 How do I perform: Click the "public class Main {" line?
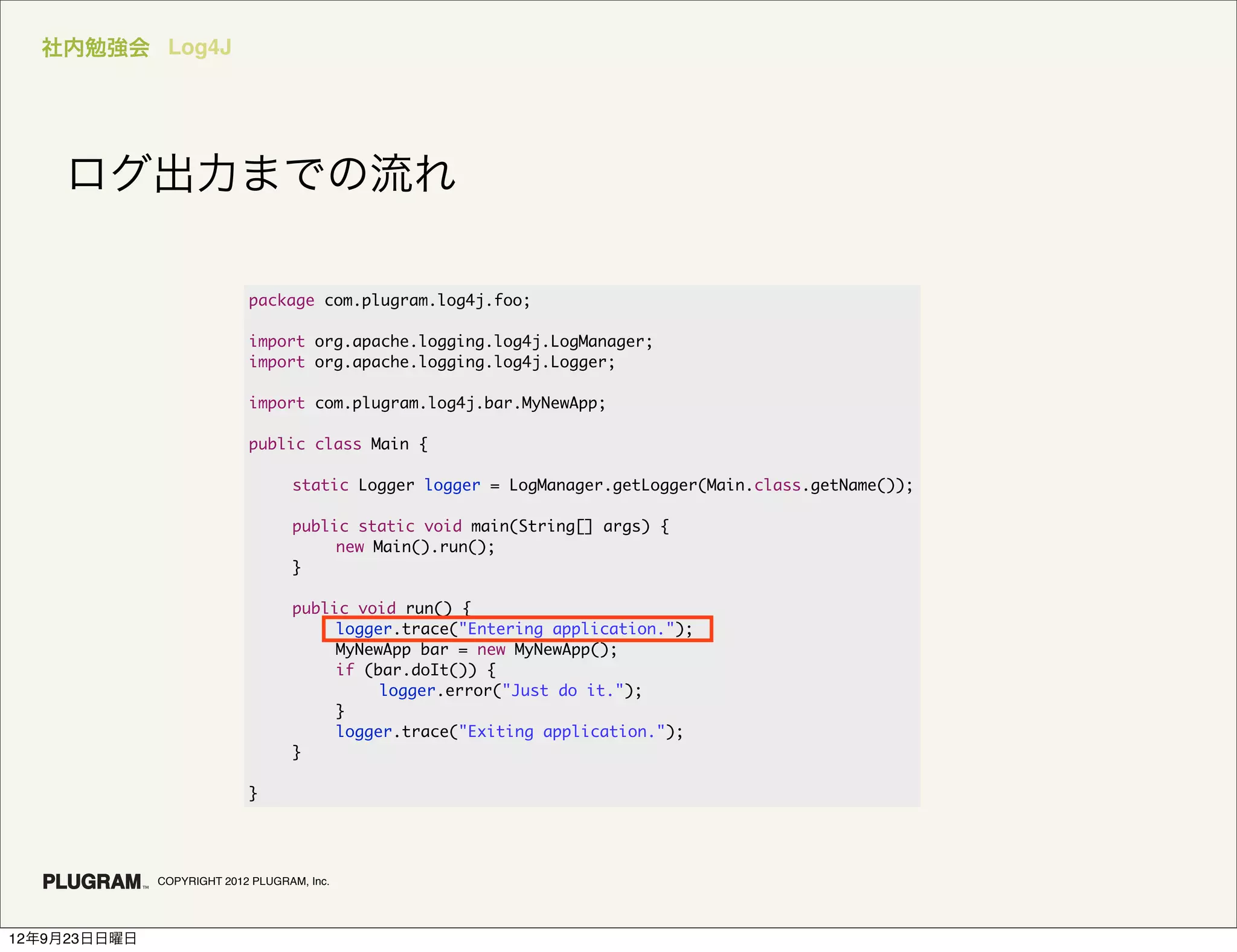(x=338, y=444)
